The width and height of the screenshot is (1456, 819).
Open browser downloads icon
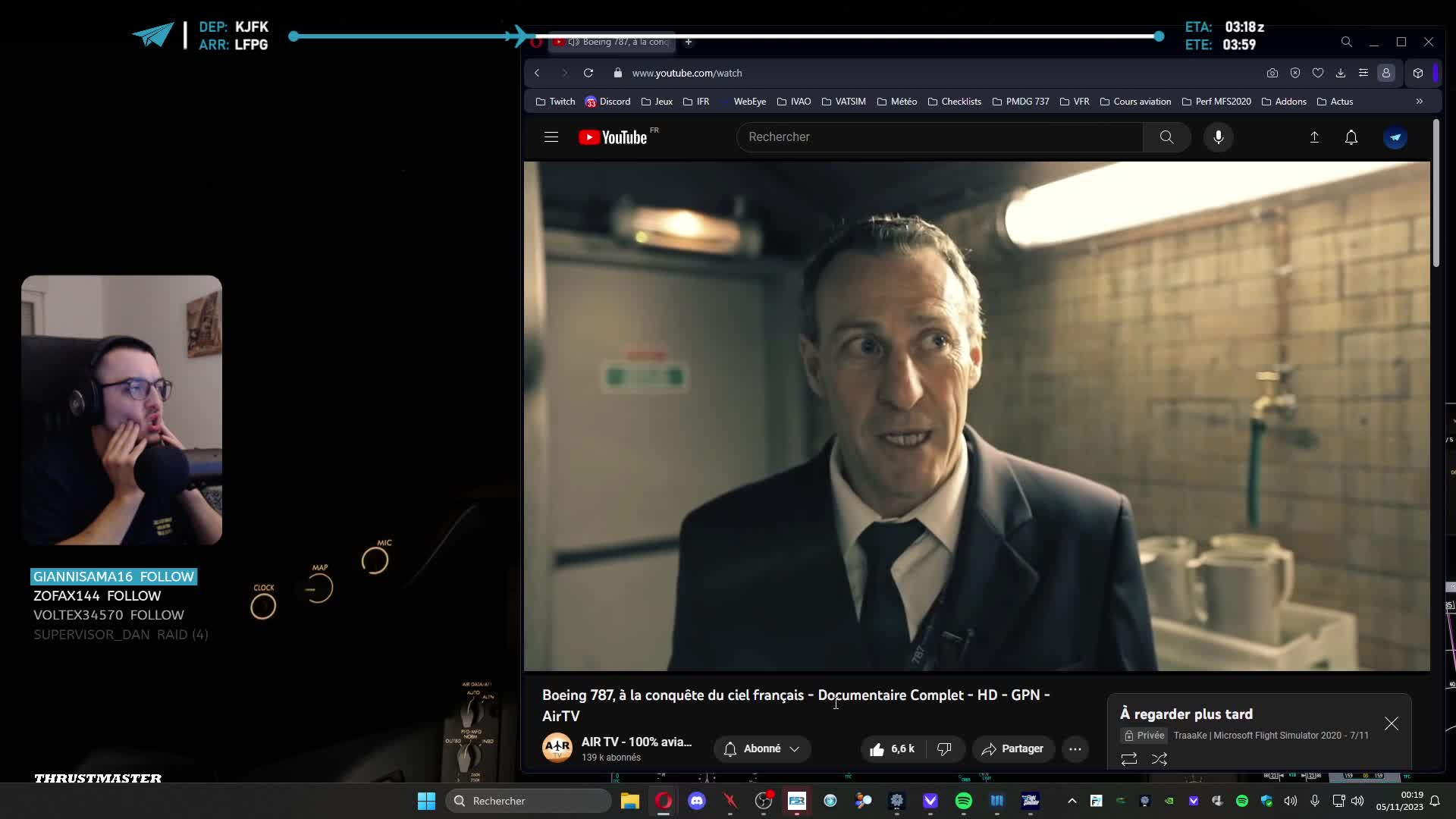tap(1341, 73)
